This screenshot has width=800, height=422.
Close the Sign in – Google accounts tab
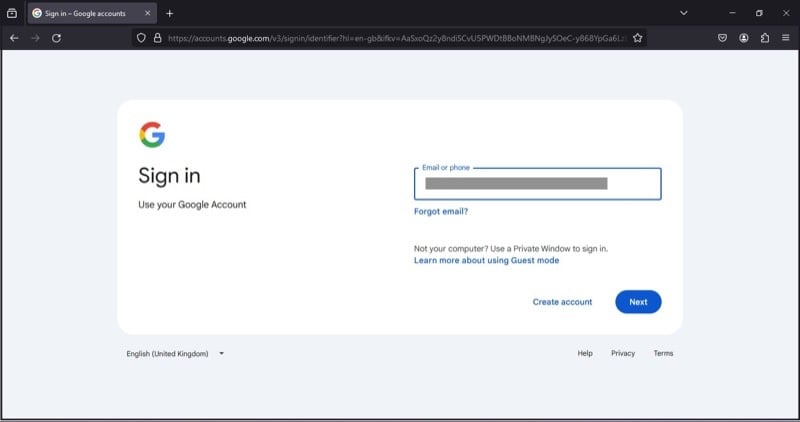[x=147, y=13]
